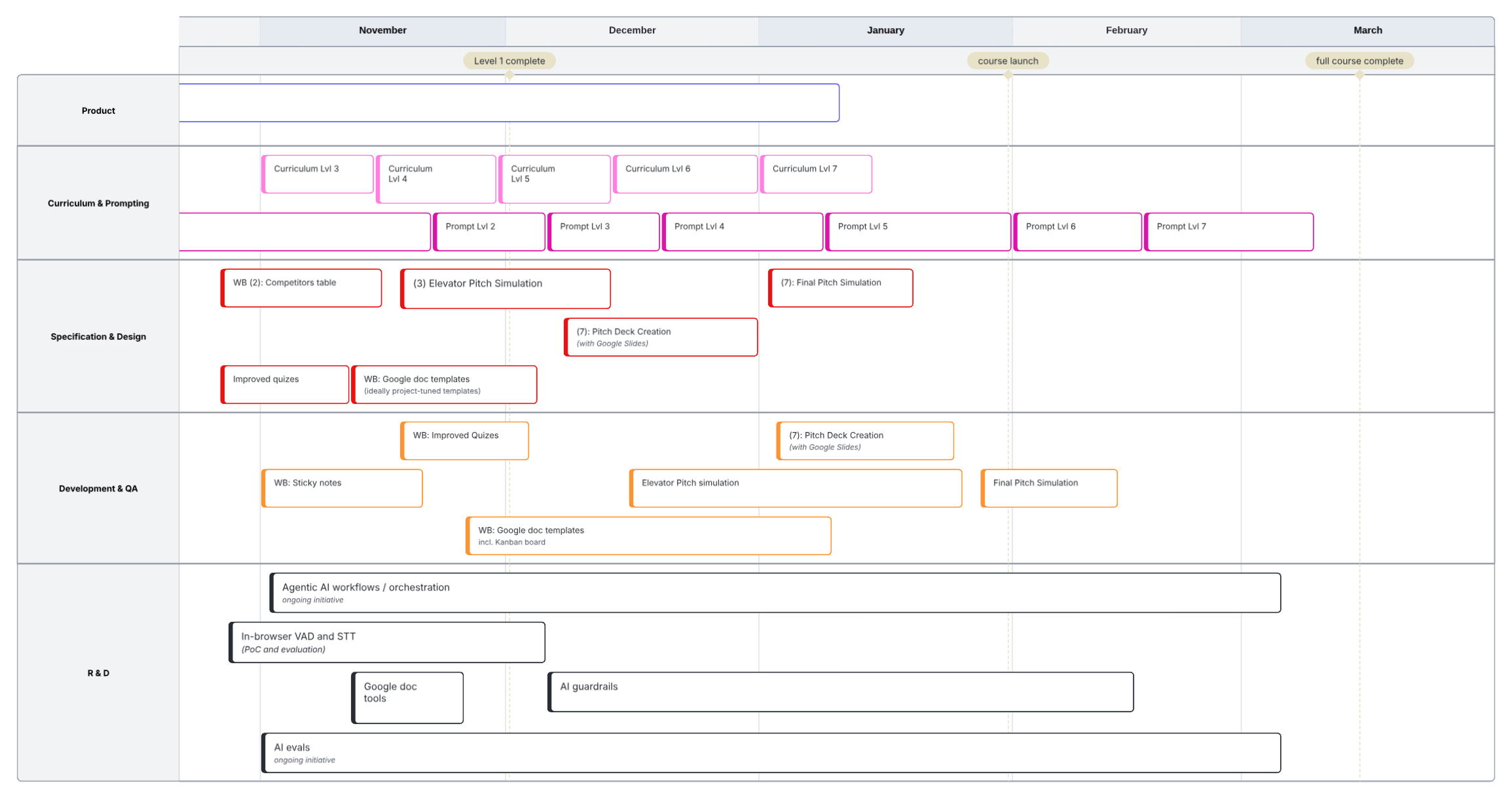
Task: Click the November month header
Action: pyautogui.click(x=382, y=31)
